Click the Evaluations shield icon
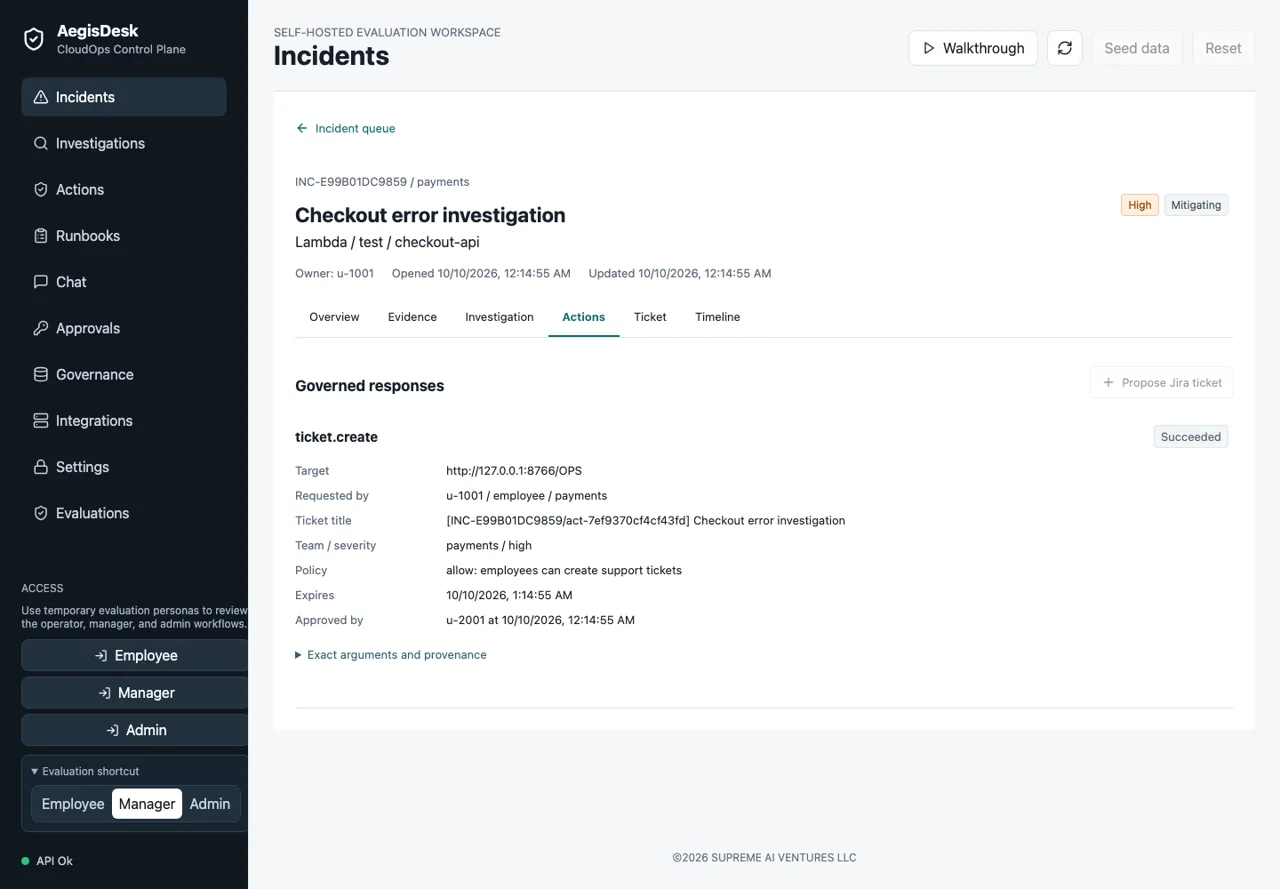This screenshot has width=1280, height=889. click(41, 513)
